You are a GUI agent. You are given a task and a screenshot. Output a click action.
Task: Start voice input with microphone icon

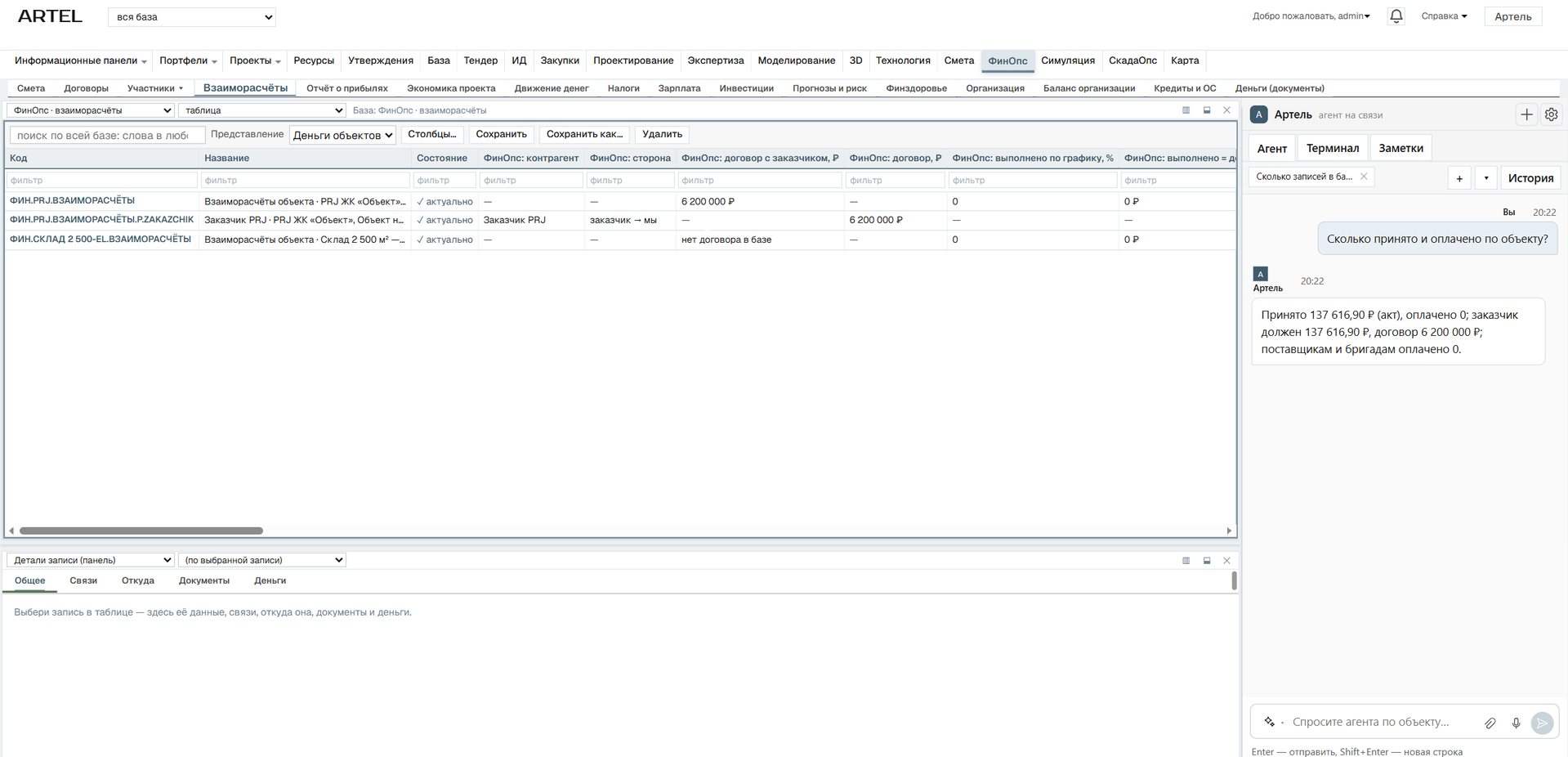pyautogui.click(x=1516, y=723)
